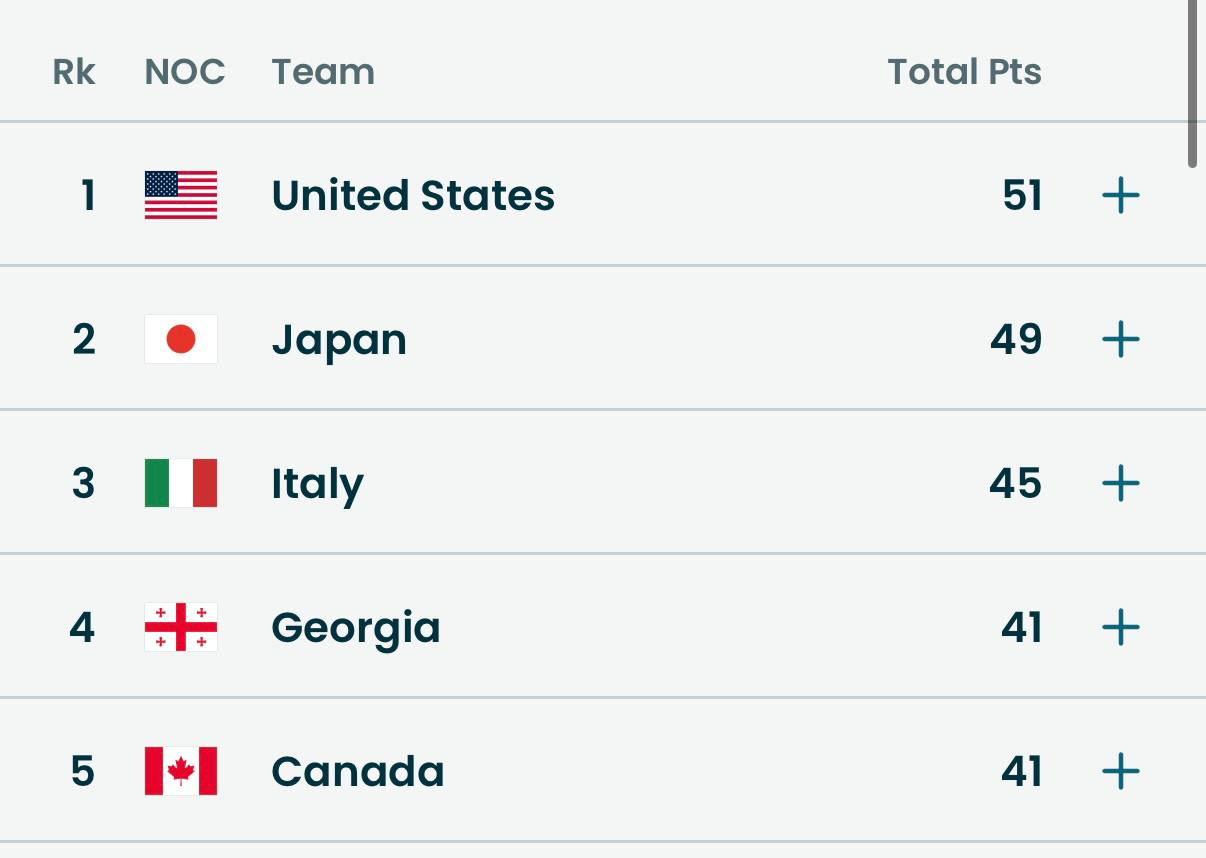Click the Team column header
The height and width of the screenshot is (858, 1206).
pos(323,72)
